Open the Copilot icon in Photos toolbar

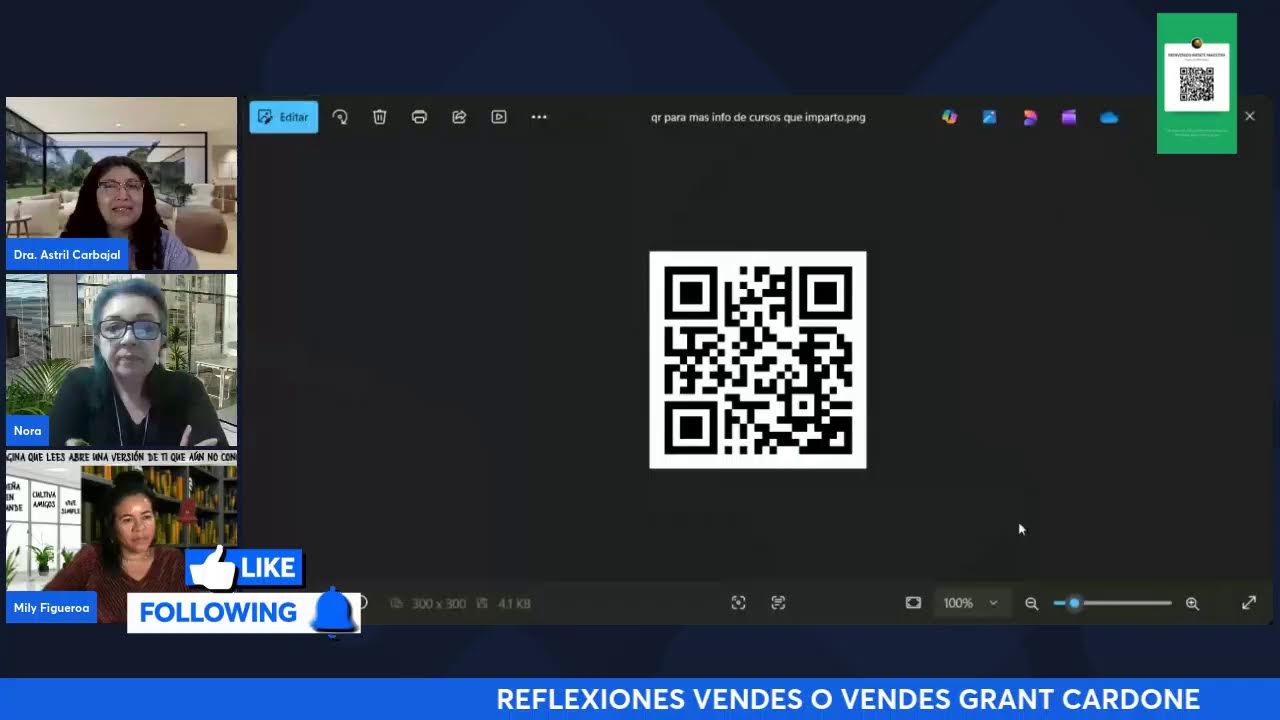pos(949,117)
